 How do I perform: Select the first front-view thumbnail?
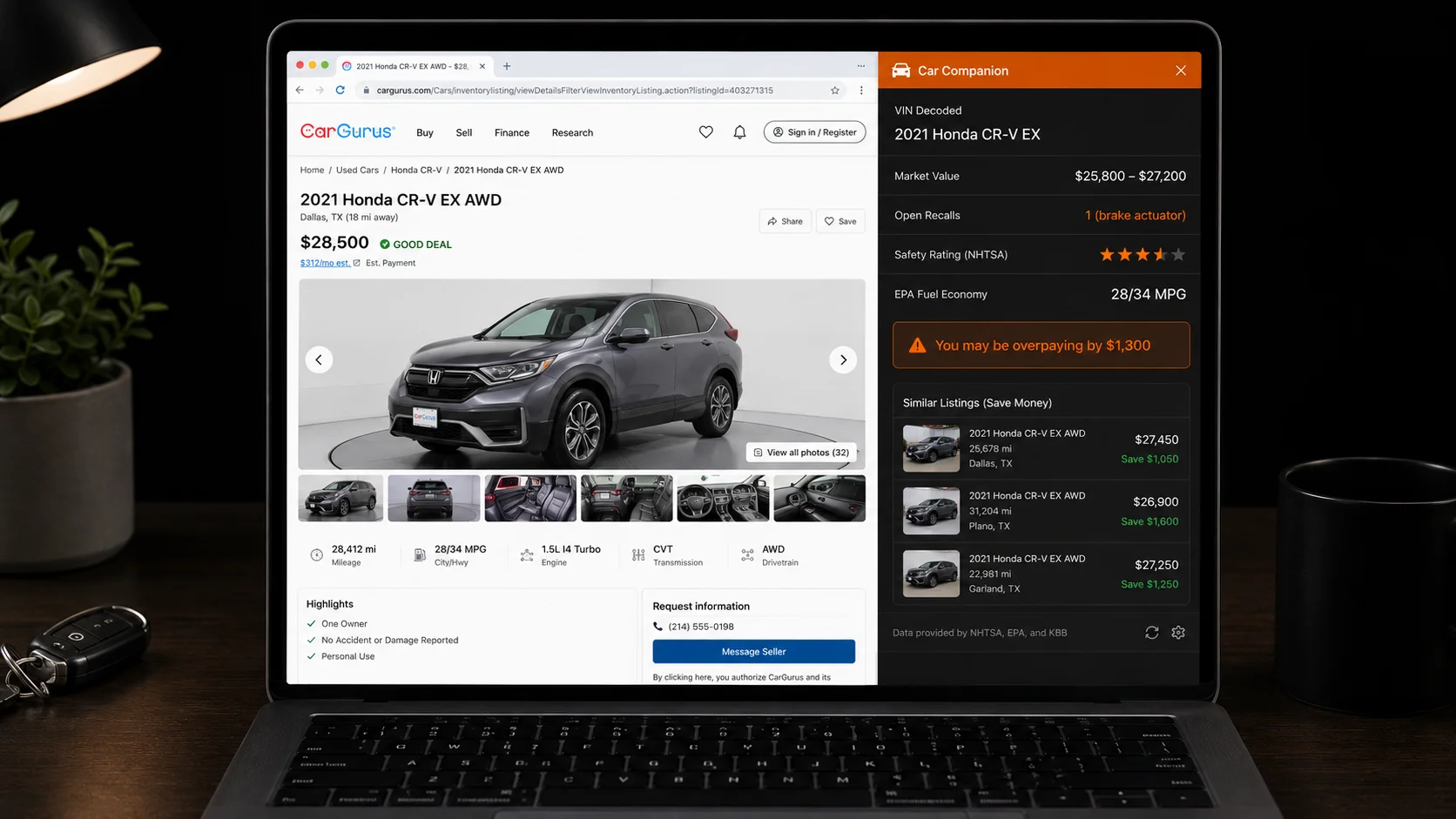[x=340, y=498]
